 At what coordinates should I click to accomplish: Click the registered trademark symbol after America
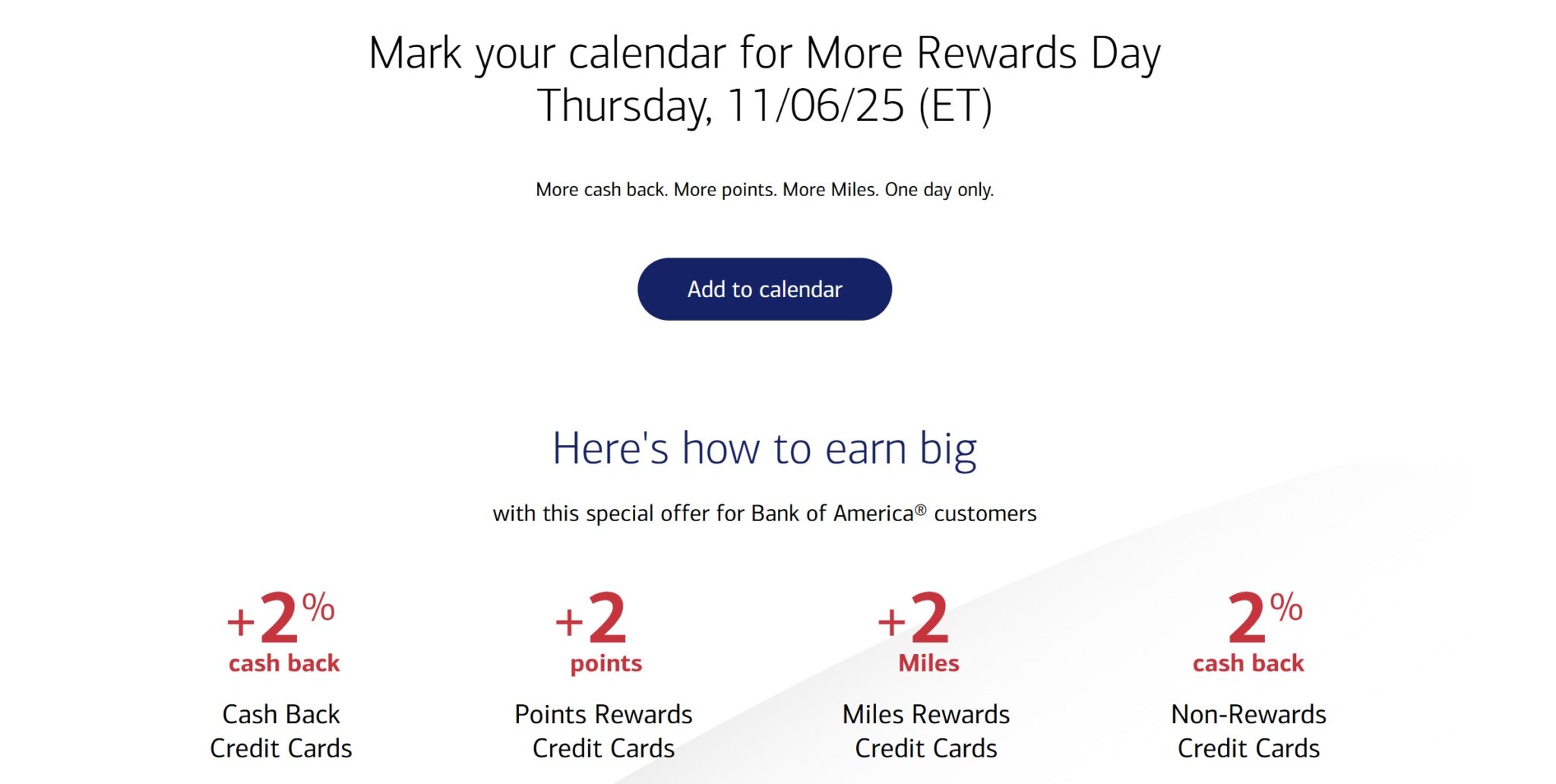pyautogui.click(x=921, y=510)
